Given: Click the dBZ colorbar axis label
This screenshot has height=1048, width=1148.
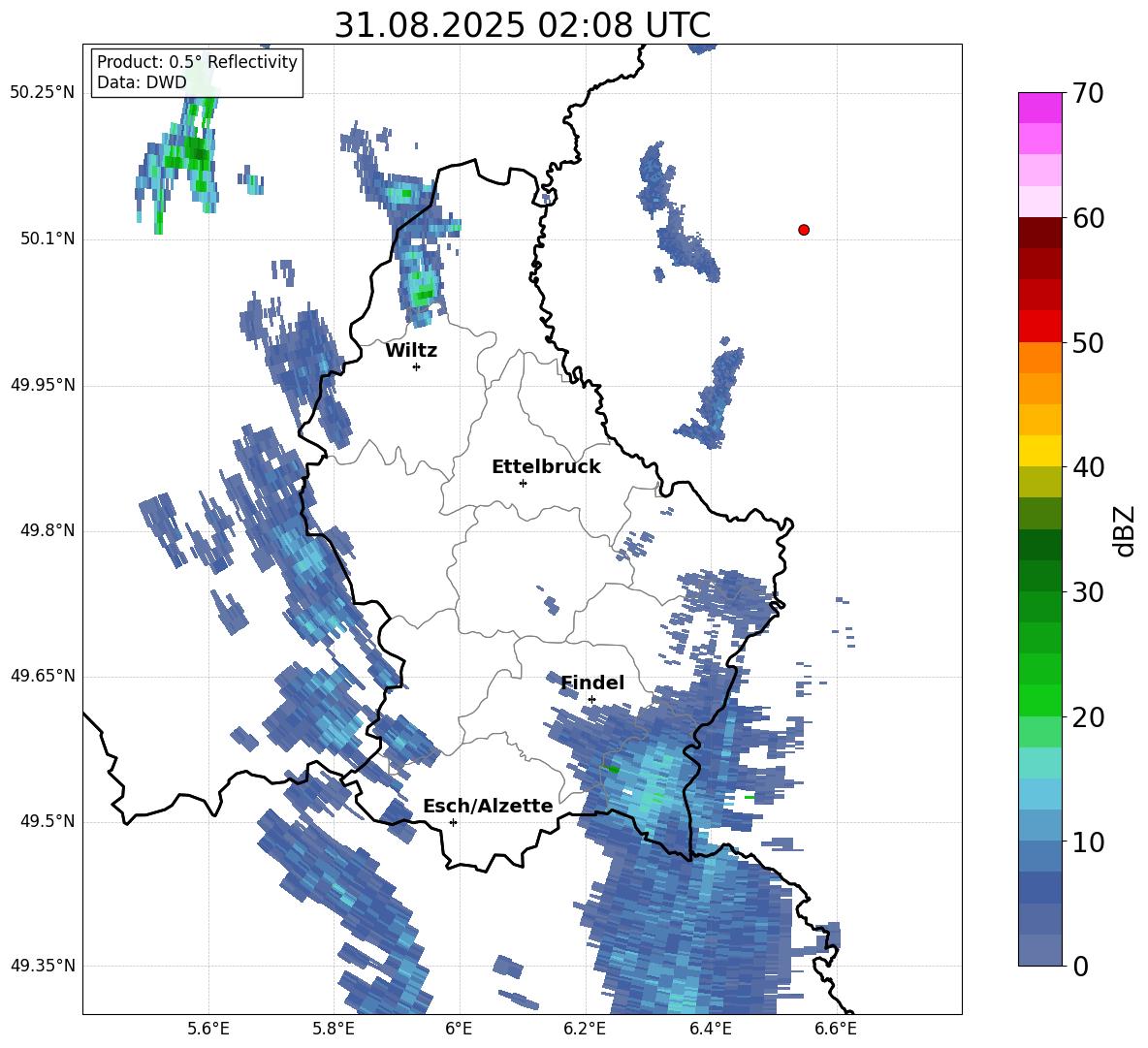Looking at the screenshot, I should point(1126,530).
